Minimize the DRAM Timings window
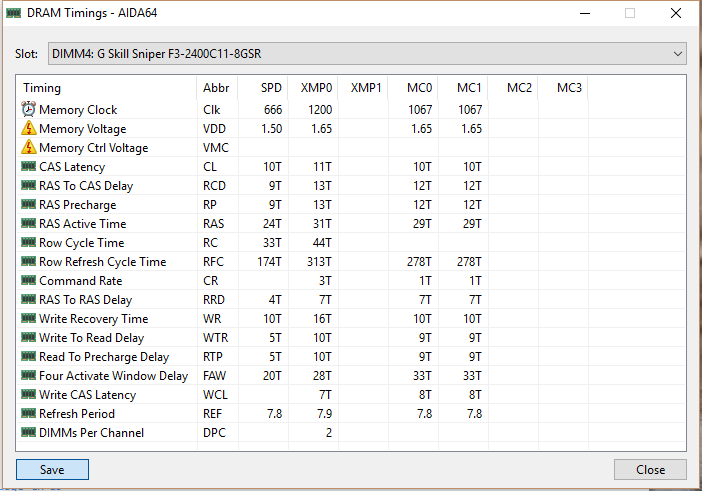This screenshot has width=702, height=491. (x=585, y=13)
